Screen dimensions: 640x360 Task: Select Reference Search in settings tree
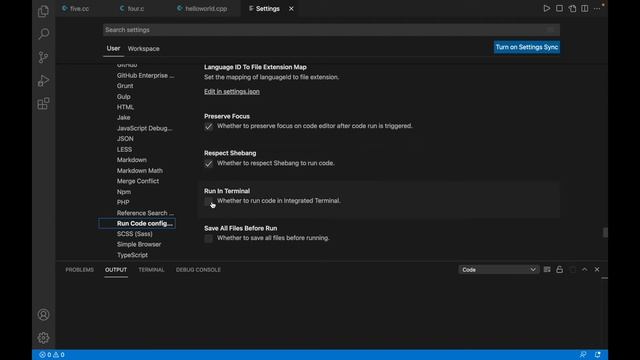coord(145,213)
